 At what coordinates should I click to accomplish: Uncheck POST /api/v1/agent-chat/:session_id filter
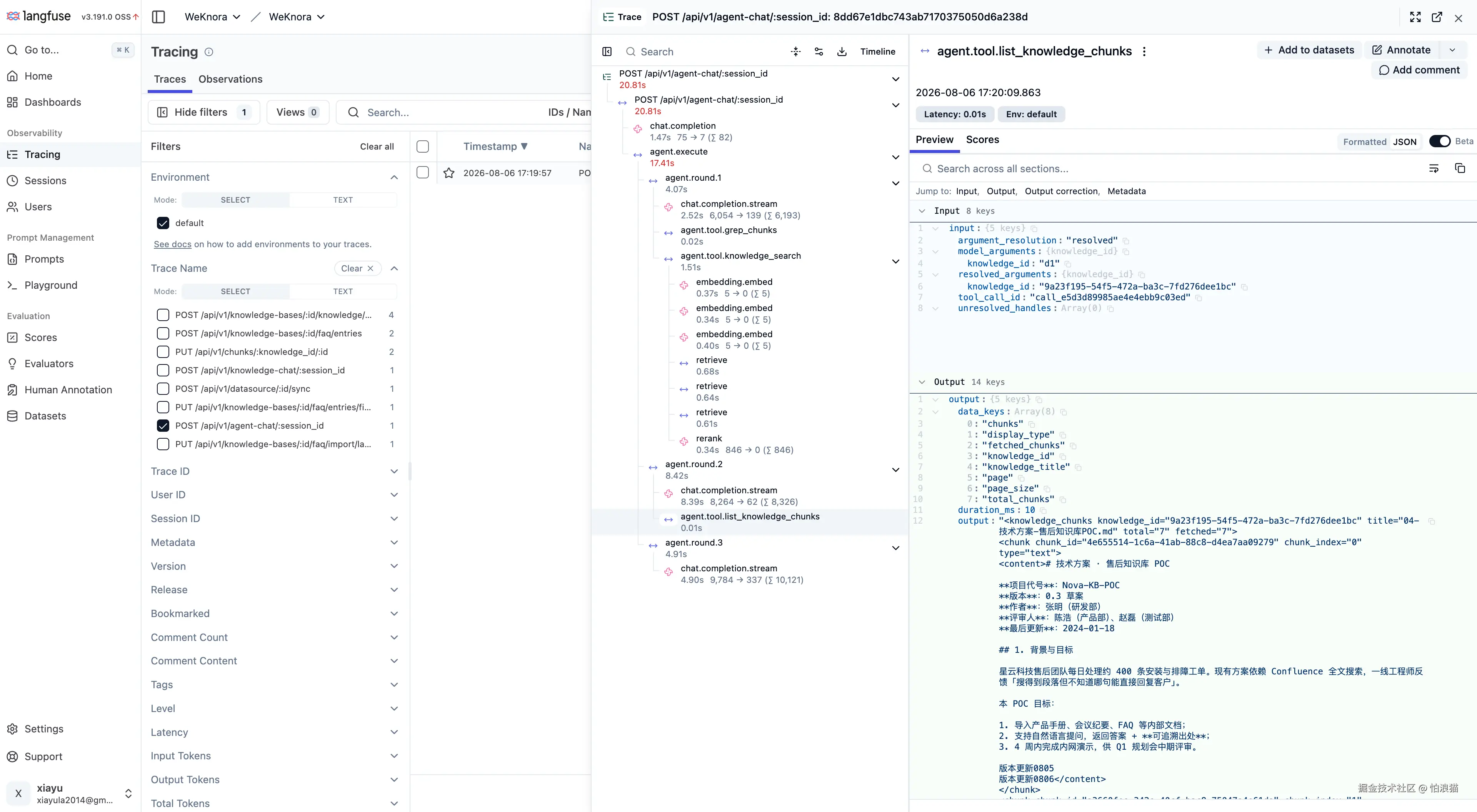click(163, 425)
